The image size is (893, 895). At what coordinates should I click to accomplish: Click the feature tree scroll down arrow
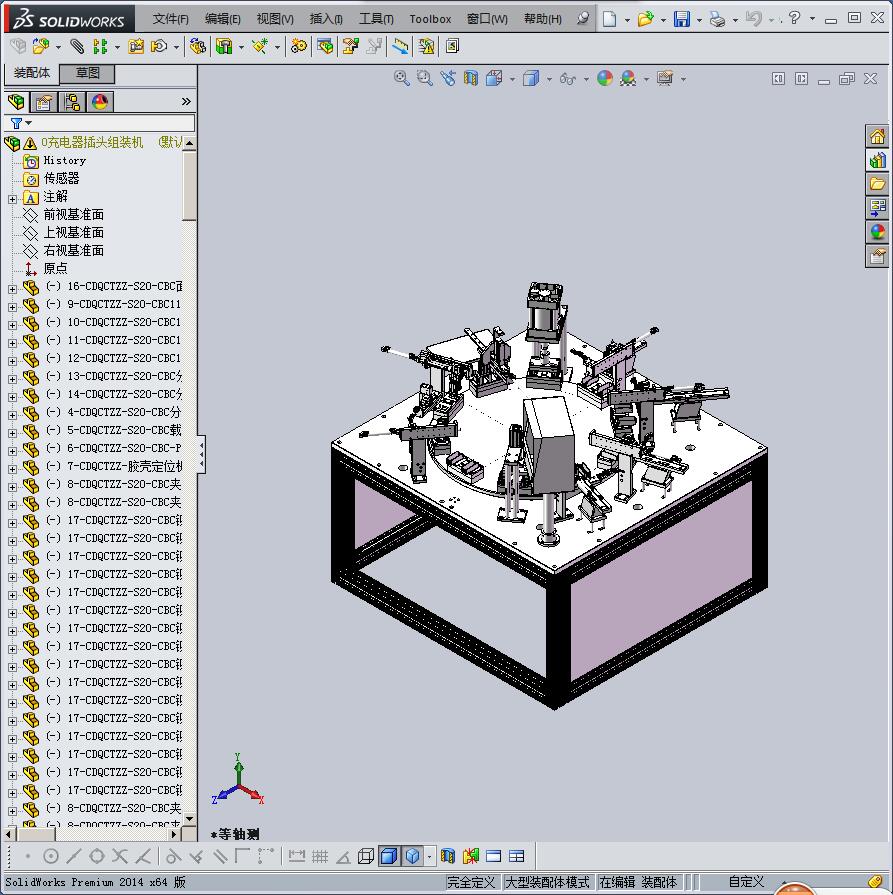[x=190, y=818]
